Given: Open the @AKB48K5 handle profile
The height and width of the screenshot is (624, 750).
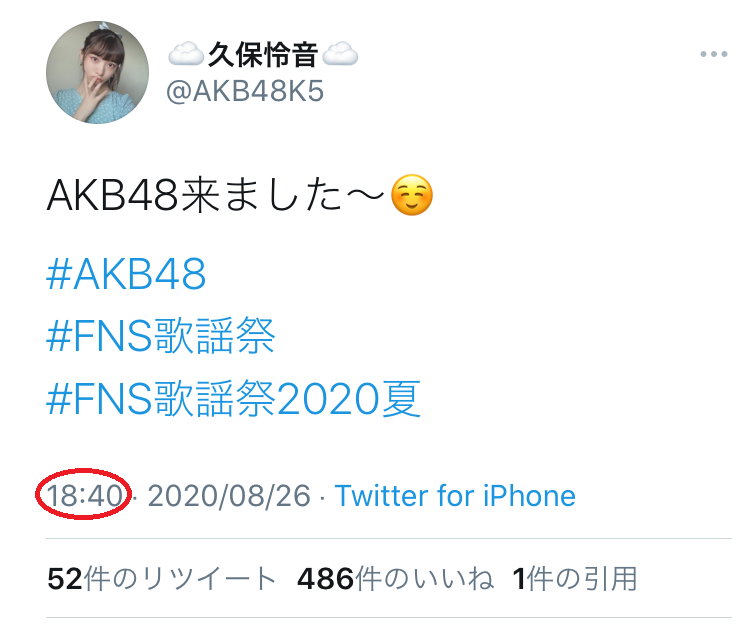Looking at the screenshot, I should [x=245, y=91].
